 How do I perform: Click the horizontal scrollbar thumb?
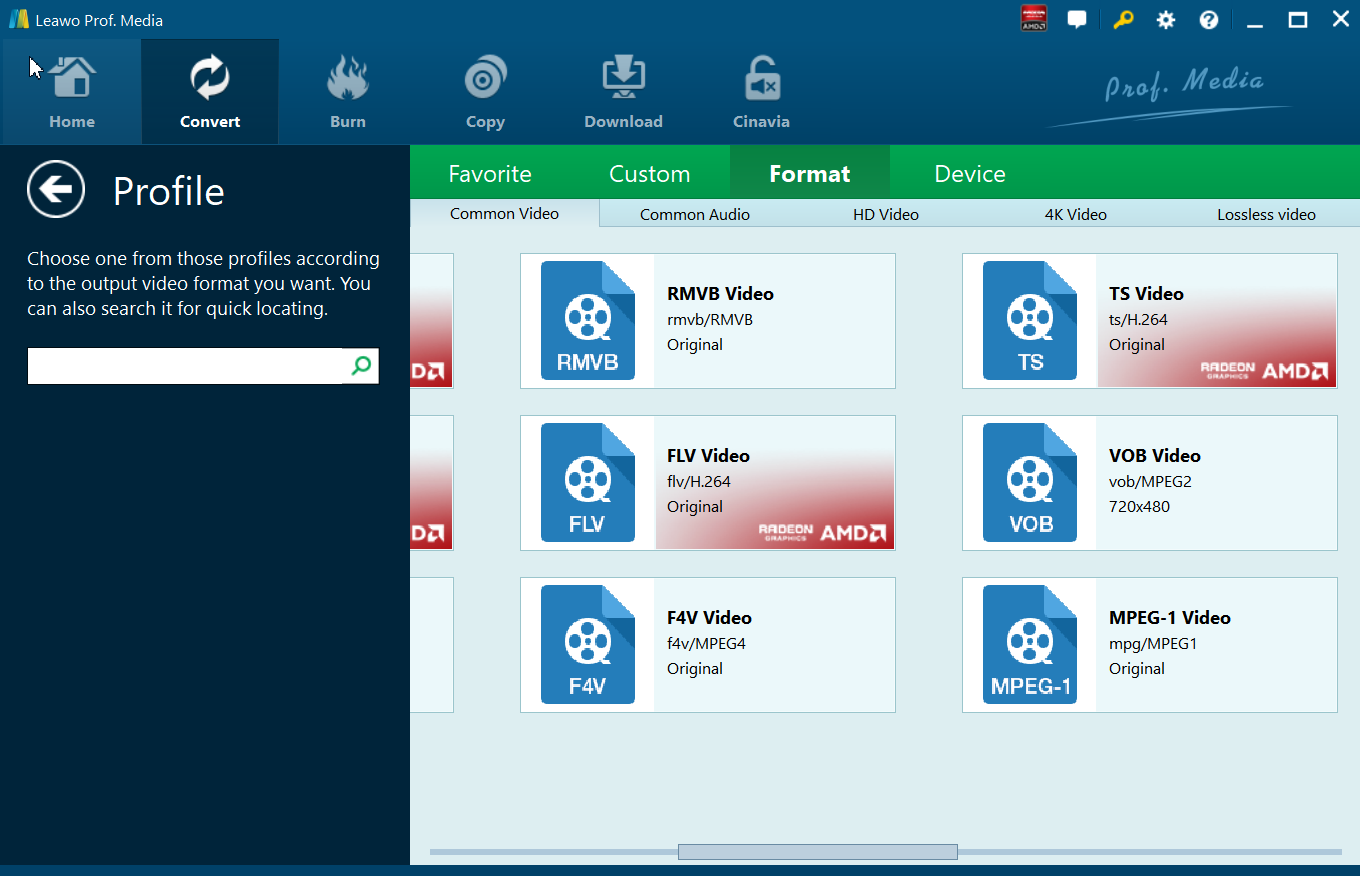[x=817, y=852]
